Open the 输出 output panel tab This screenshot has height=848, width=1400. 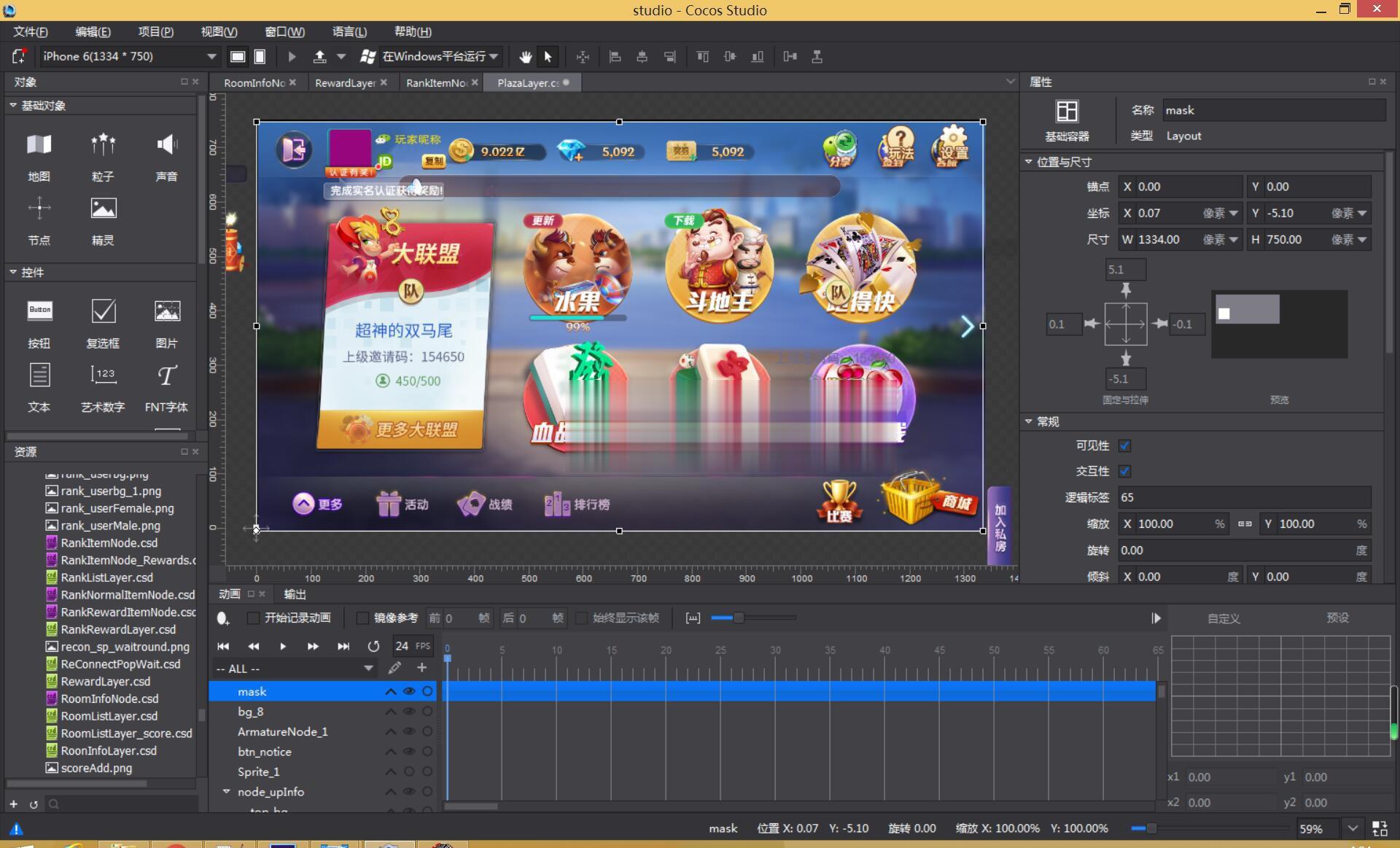pos(295,594)
